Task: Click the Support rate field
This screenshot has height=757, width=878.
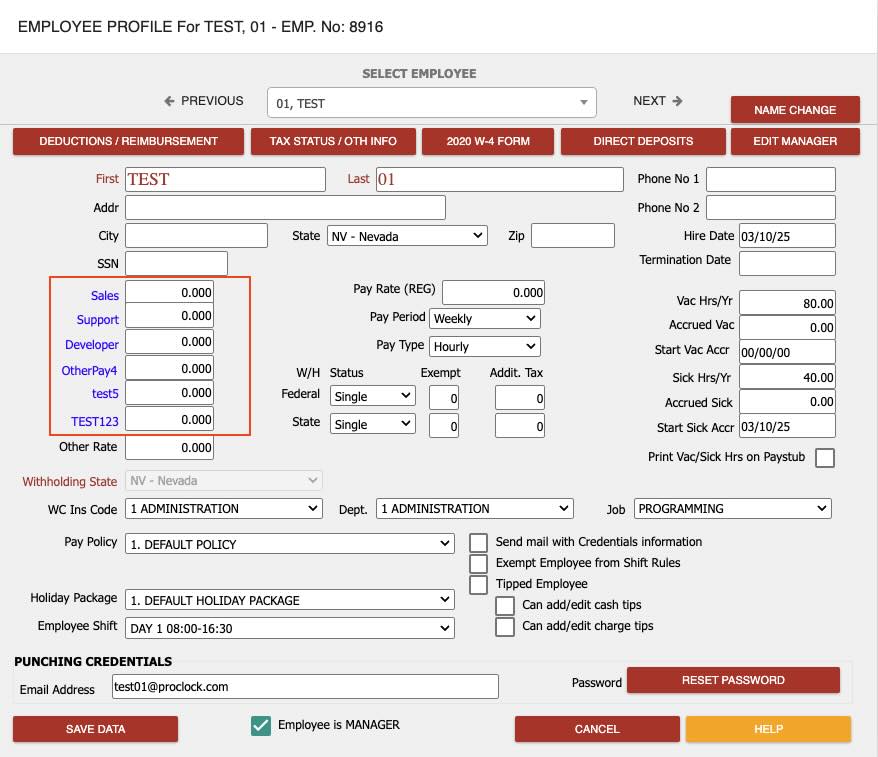Action: [x=169, y=316]
